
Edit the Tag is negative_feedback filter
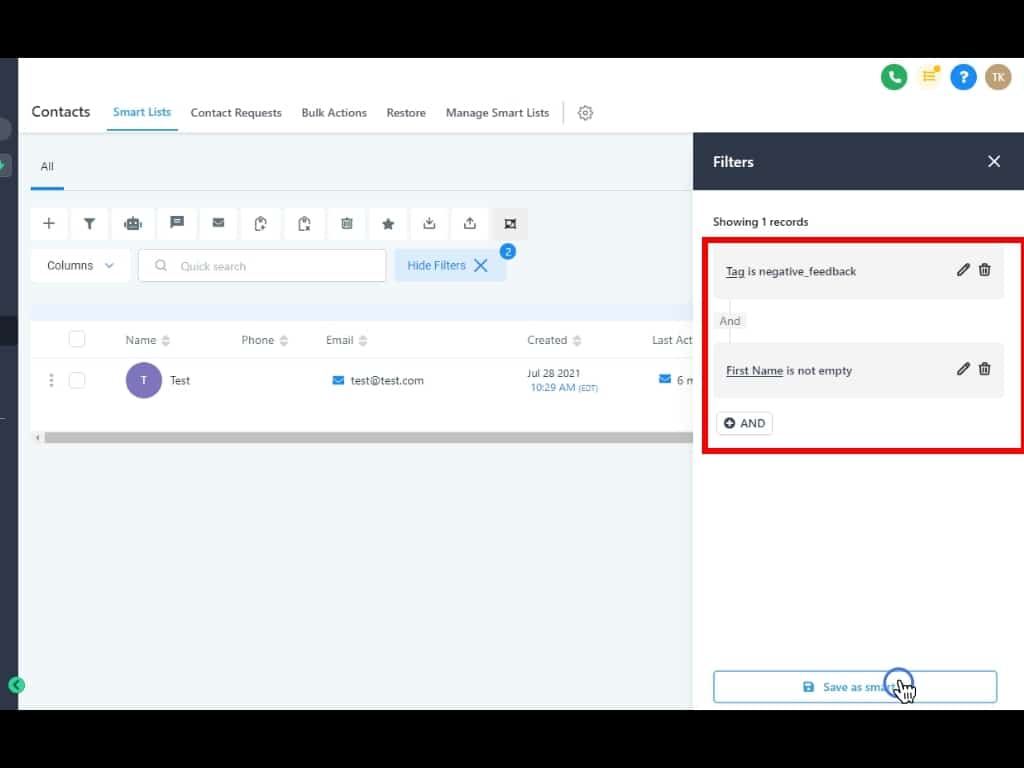963,270
